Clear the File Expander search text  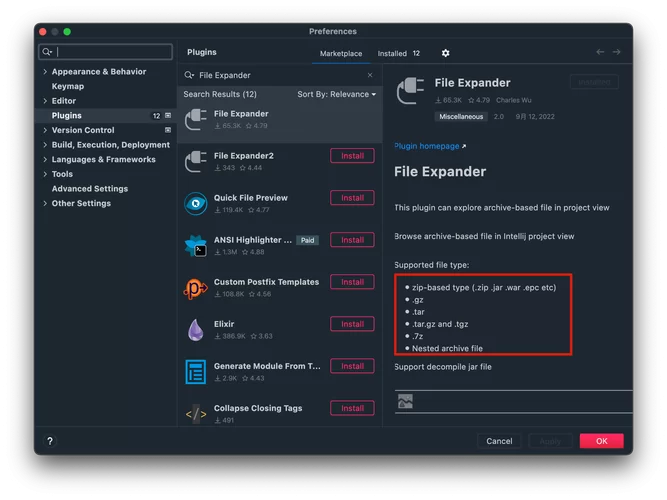(369, 75)
